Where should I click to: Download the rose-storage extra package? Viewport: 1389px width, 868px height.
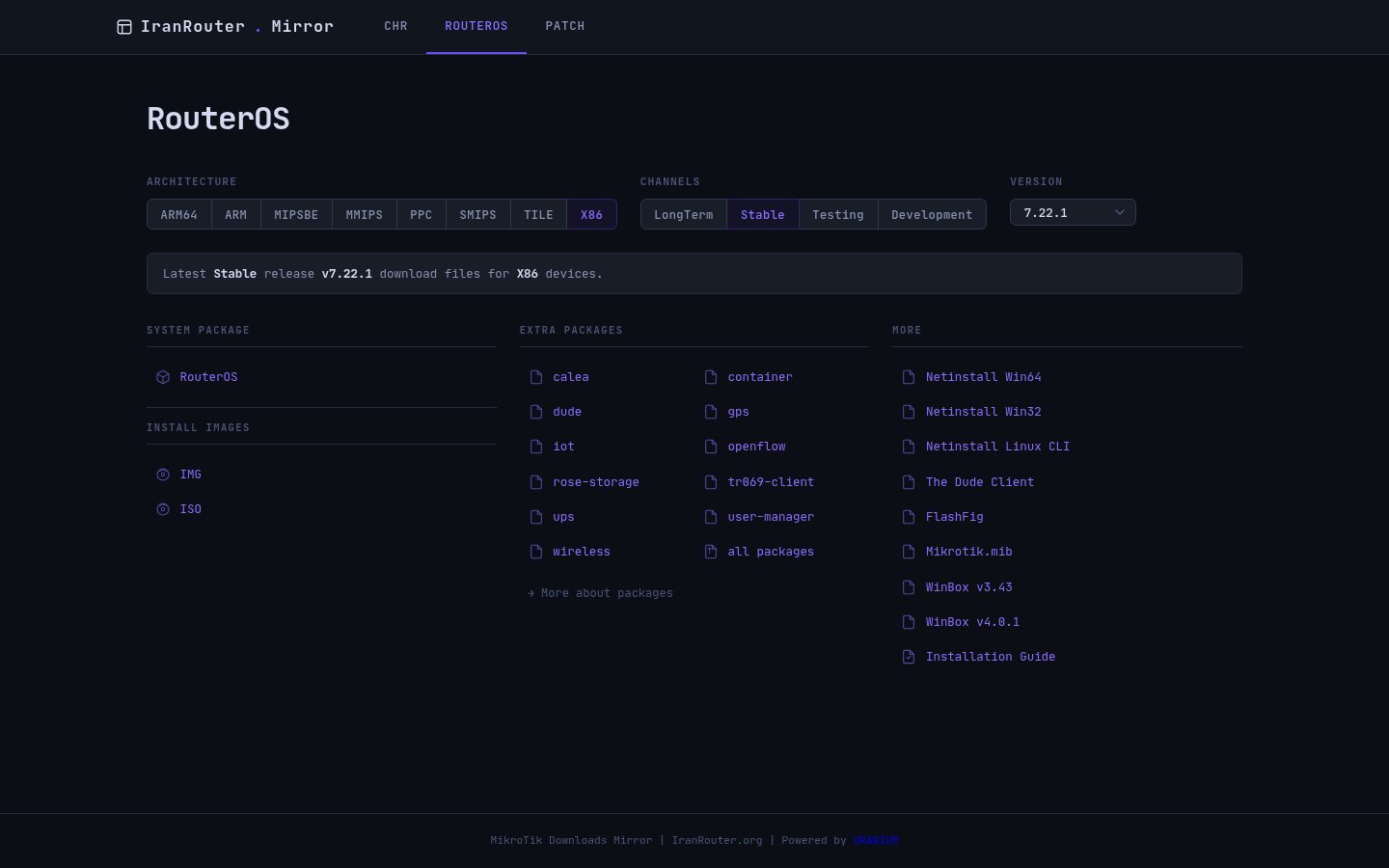coord(596,482)
